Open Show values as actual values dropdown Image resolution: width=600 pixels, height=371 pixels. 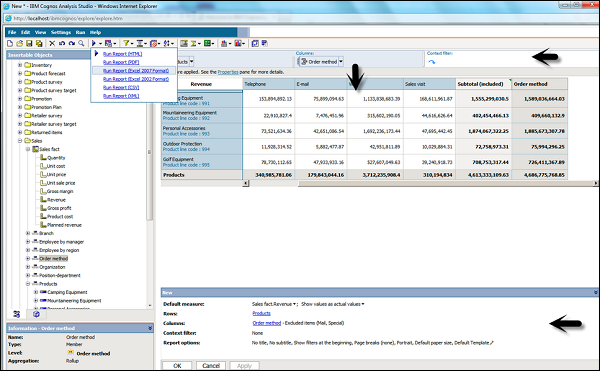tap(363, 304)
